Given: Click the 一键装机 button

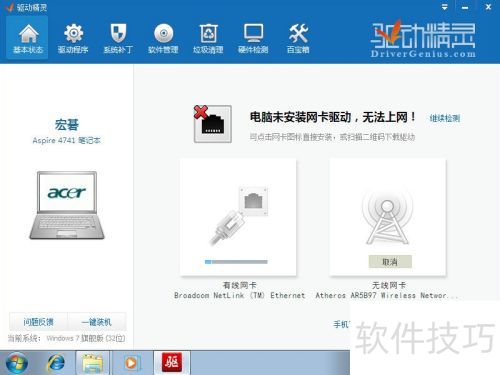Looking at the screenshot, I should click(x=97, y=322).
